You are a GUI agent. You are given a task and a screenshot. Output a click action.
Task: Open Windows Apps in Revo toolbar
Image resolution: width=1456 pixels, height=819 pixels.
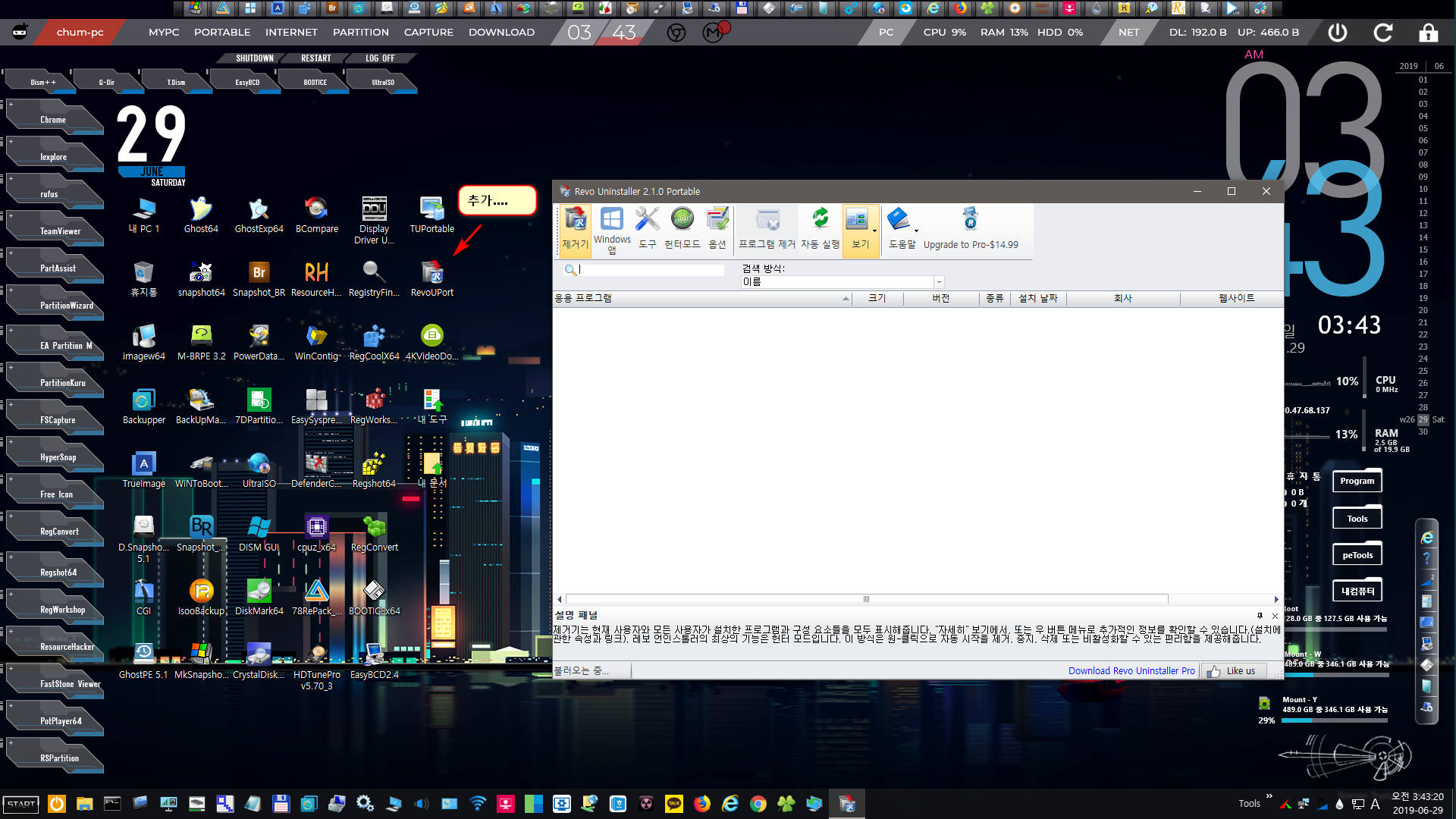tap(612, 231)
